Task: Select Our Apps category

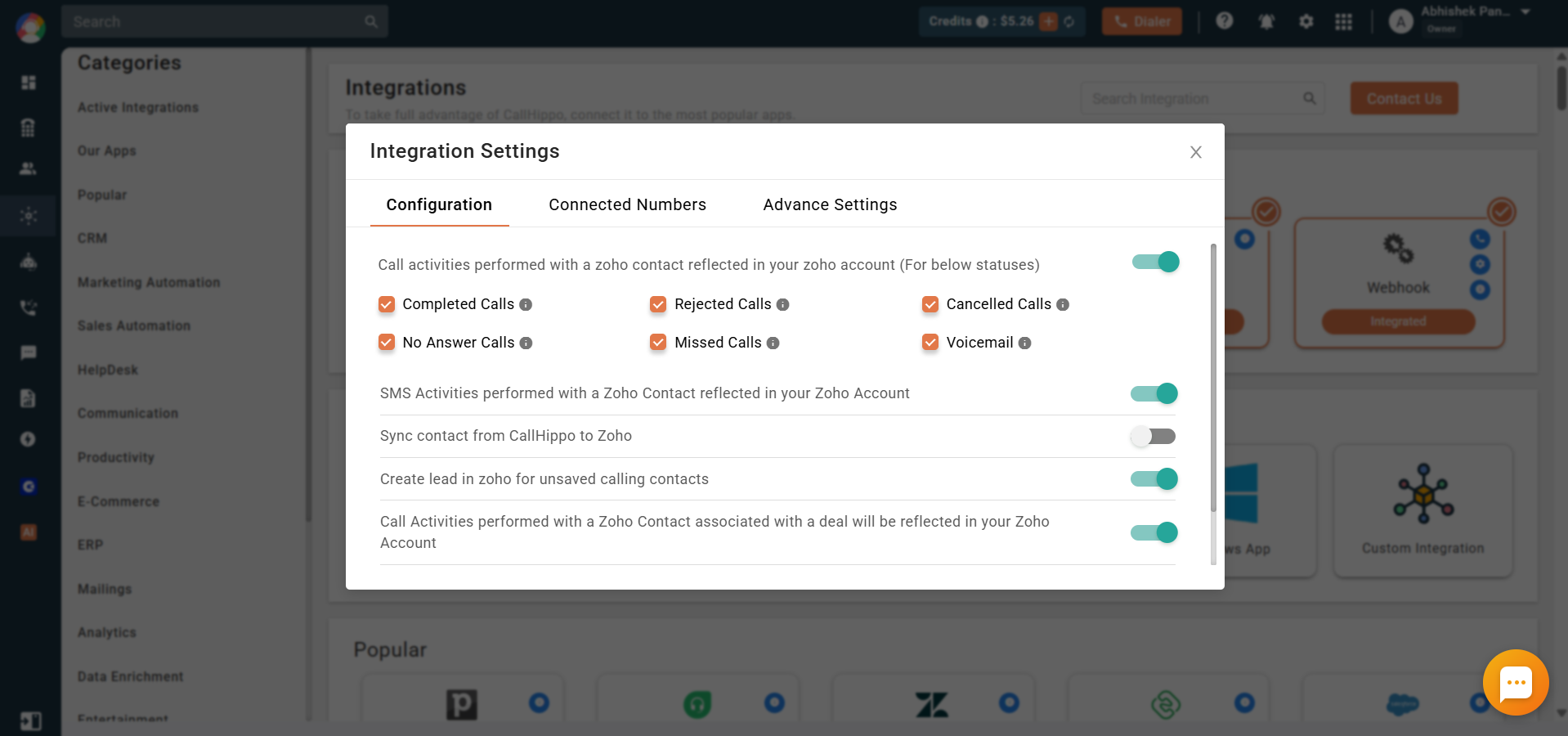Action: (107, 151)
